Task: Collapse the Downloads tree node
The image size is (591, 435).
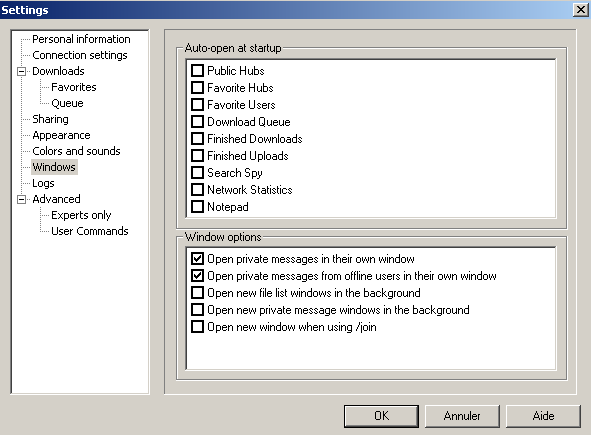Action: [x=22, y=71]
